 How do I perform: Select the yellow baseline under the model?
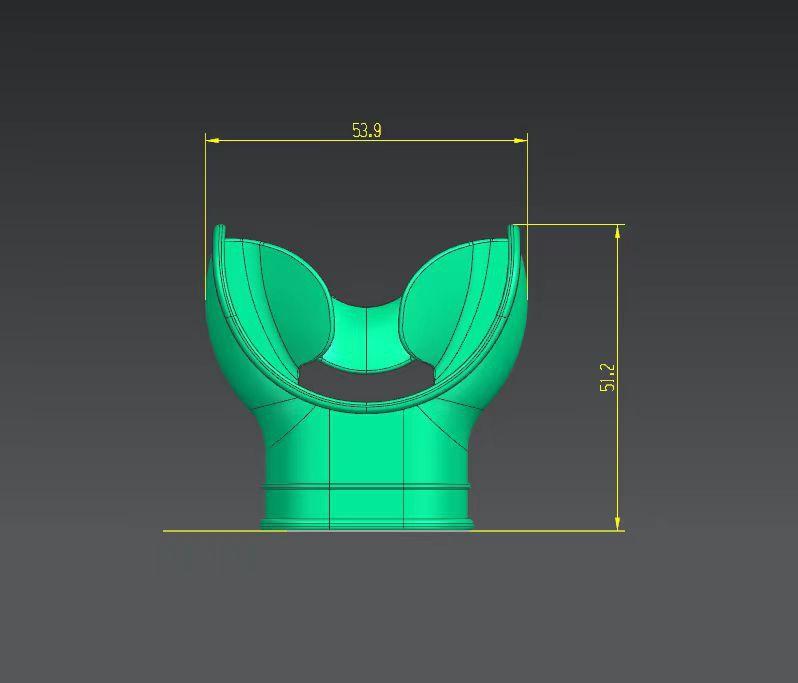(x=393, y=531)
